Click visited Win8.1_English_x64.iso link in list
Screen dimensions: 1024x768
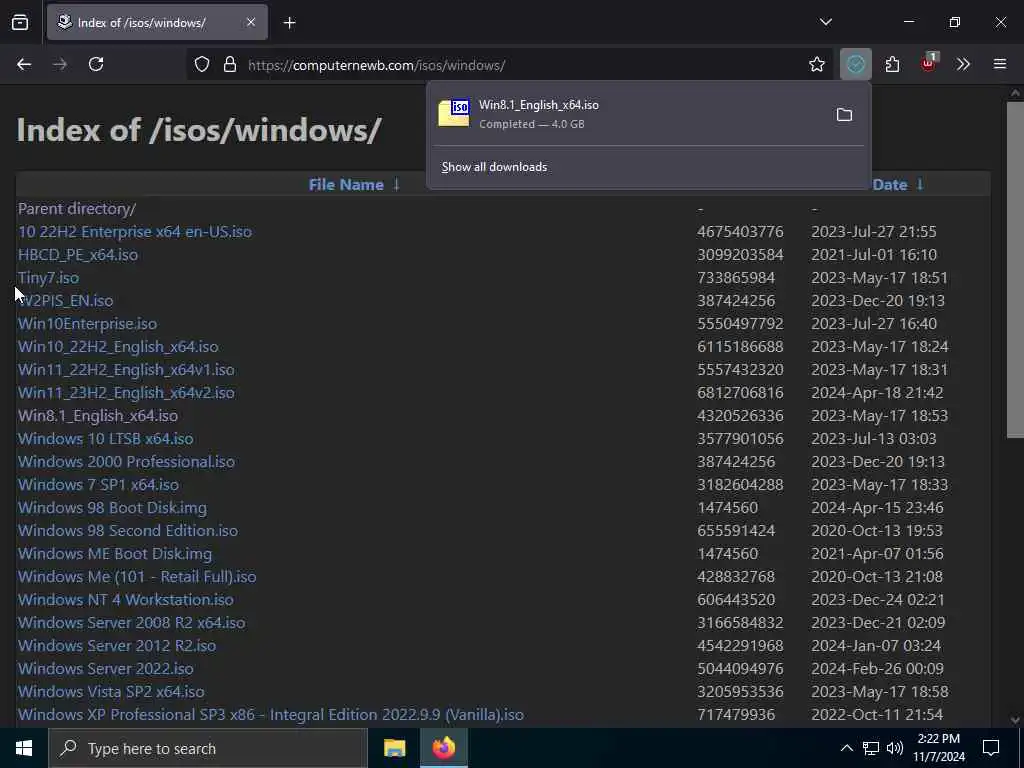[98, 415]
